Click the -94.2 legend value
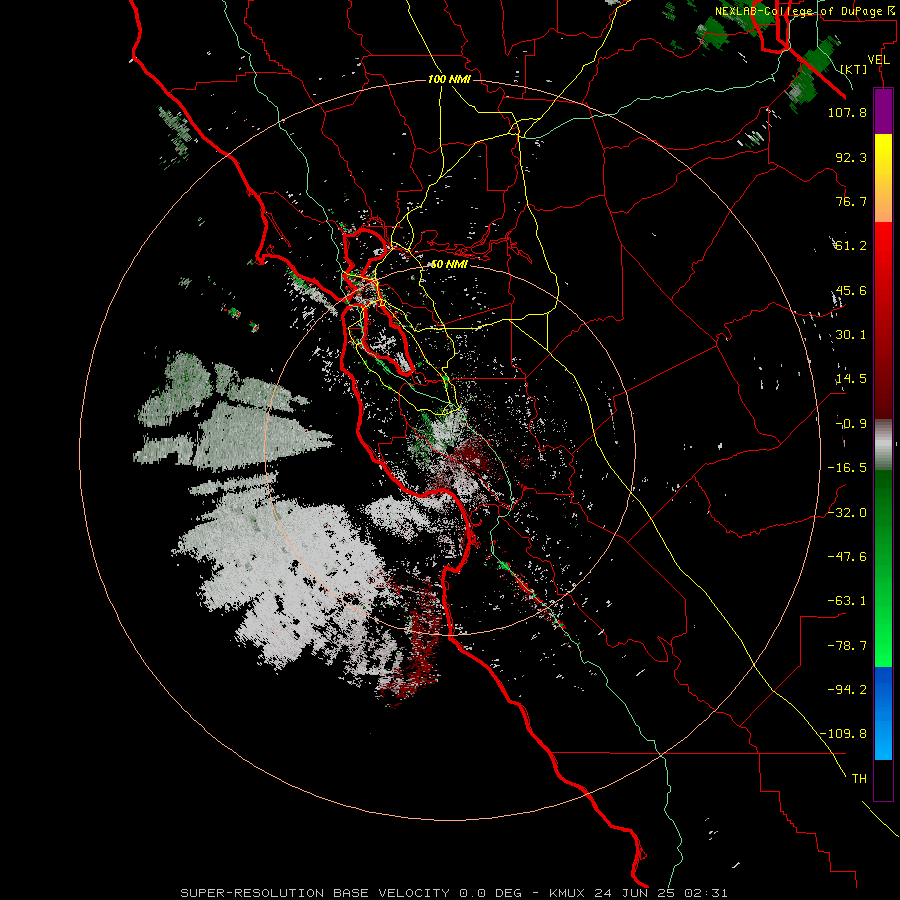900x900 pixels. click(847, 690)
